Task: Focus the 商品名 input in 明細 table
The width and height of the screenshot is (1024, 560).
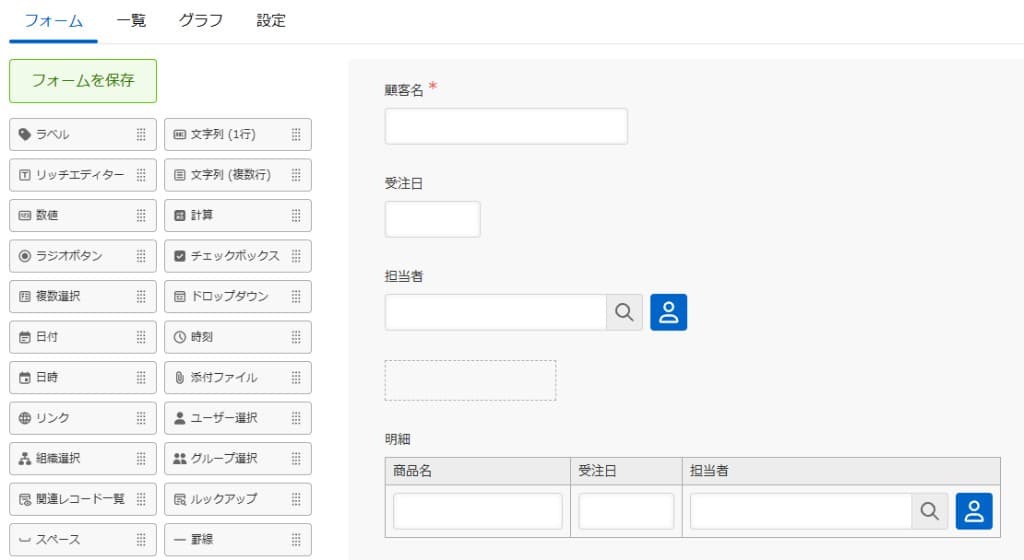Action: pyautogui.click(x=477, y=510)
